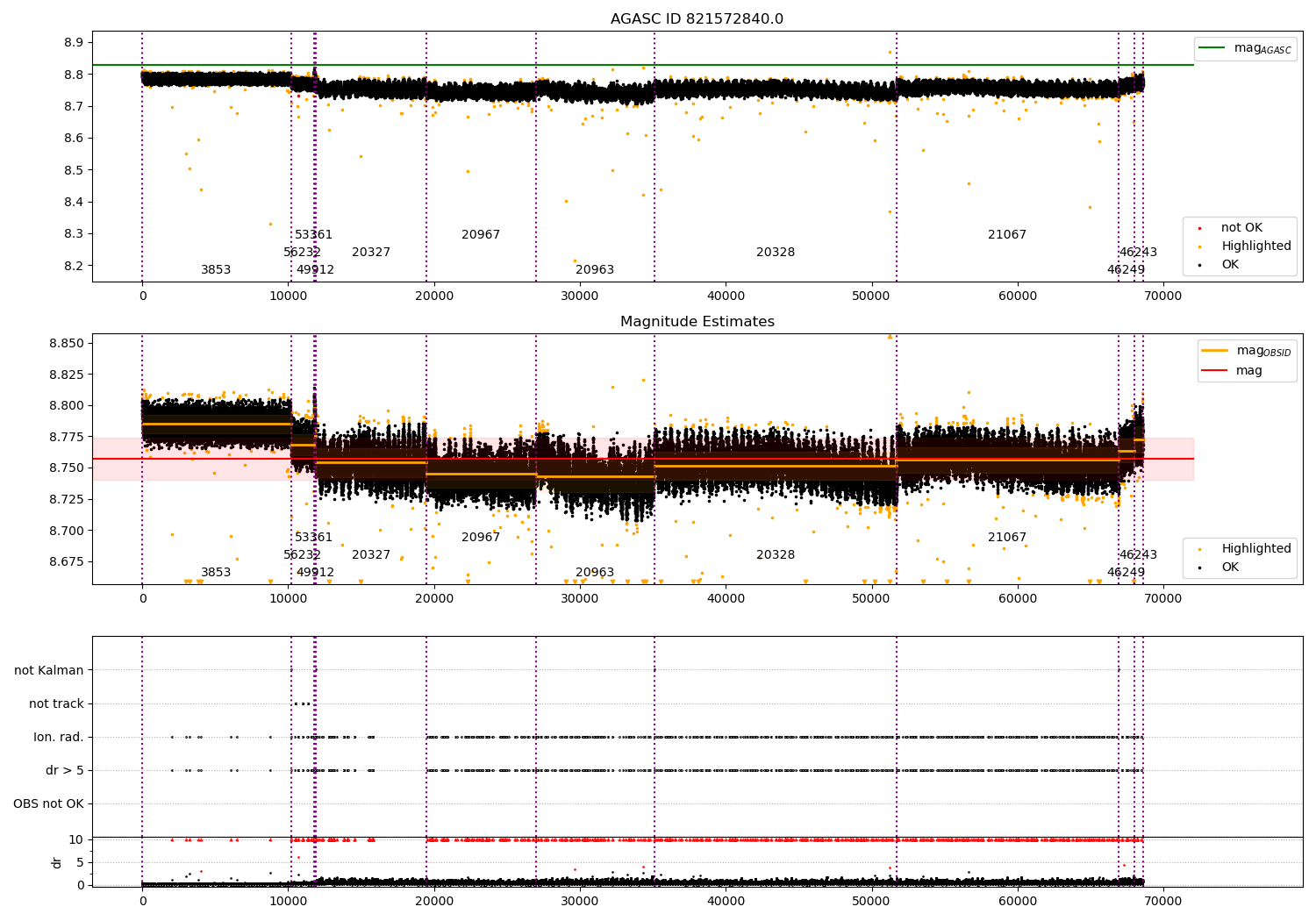Click OBSID label 46249 in Magnitude Estimates plot
This screenshot has width=1316, height=921.
pos(1126,573)
